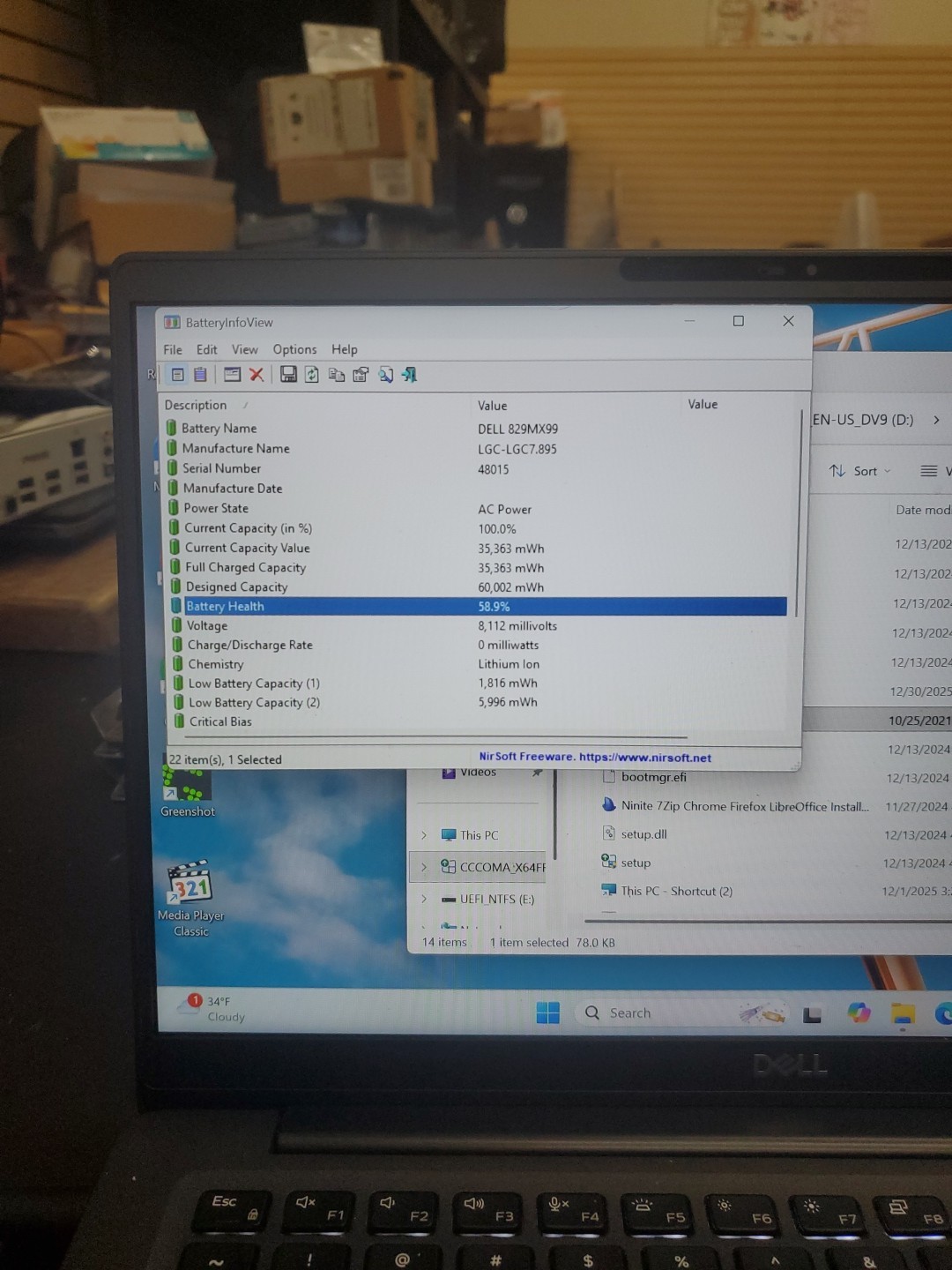
Task: Select the Current Capacity (in %) row
Action: tap(477, 528)
